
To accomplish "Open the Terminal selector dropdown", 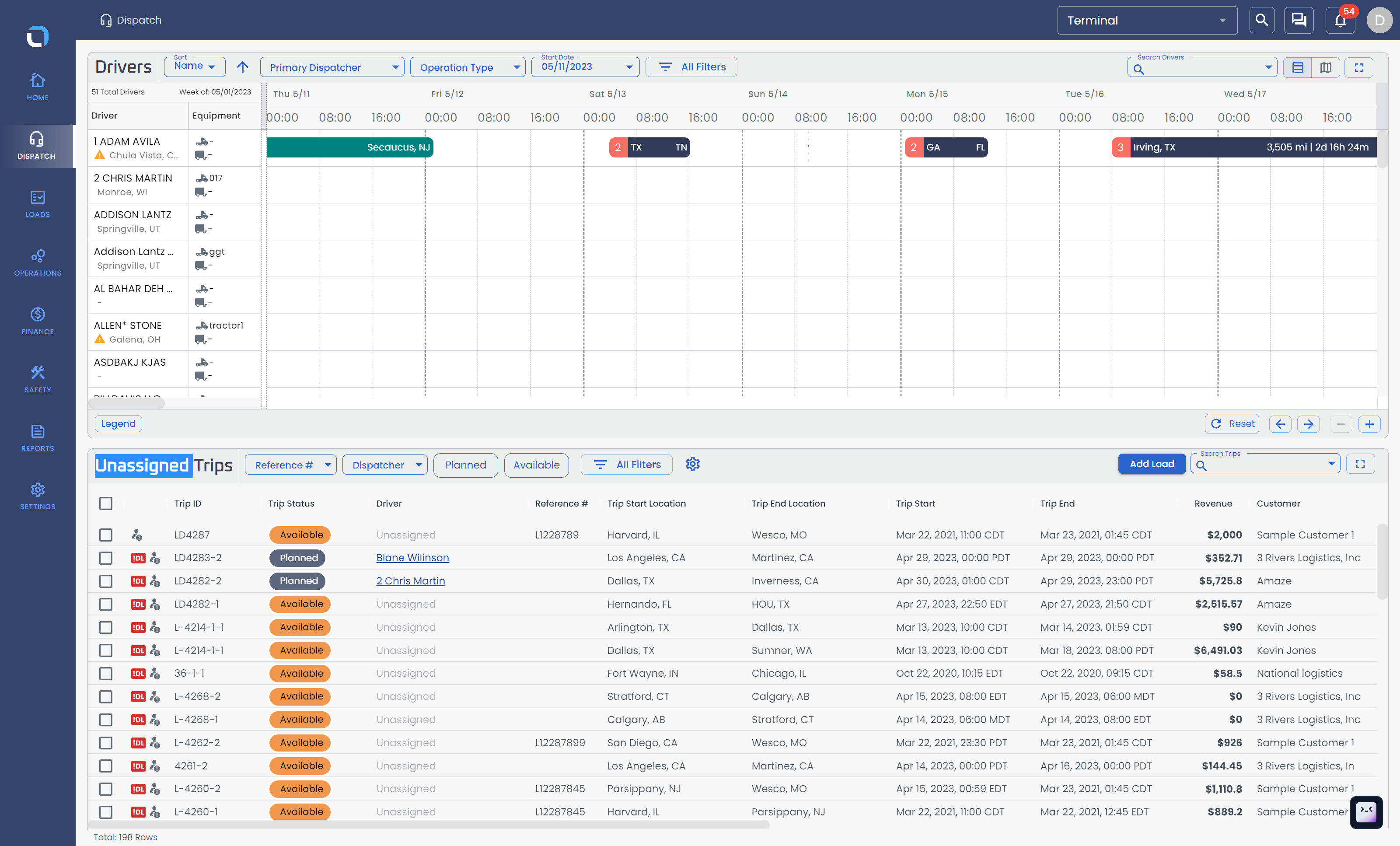I will point(1147,21).
